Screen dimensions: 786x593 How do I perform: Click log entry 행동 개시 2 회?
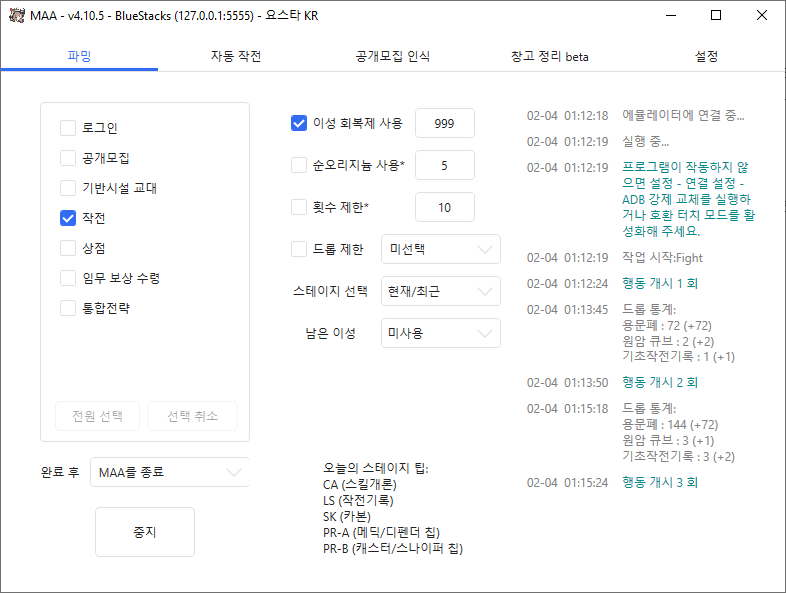click(660, 383)
